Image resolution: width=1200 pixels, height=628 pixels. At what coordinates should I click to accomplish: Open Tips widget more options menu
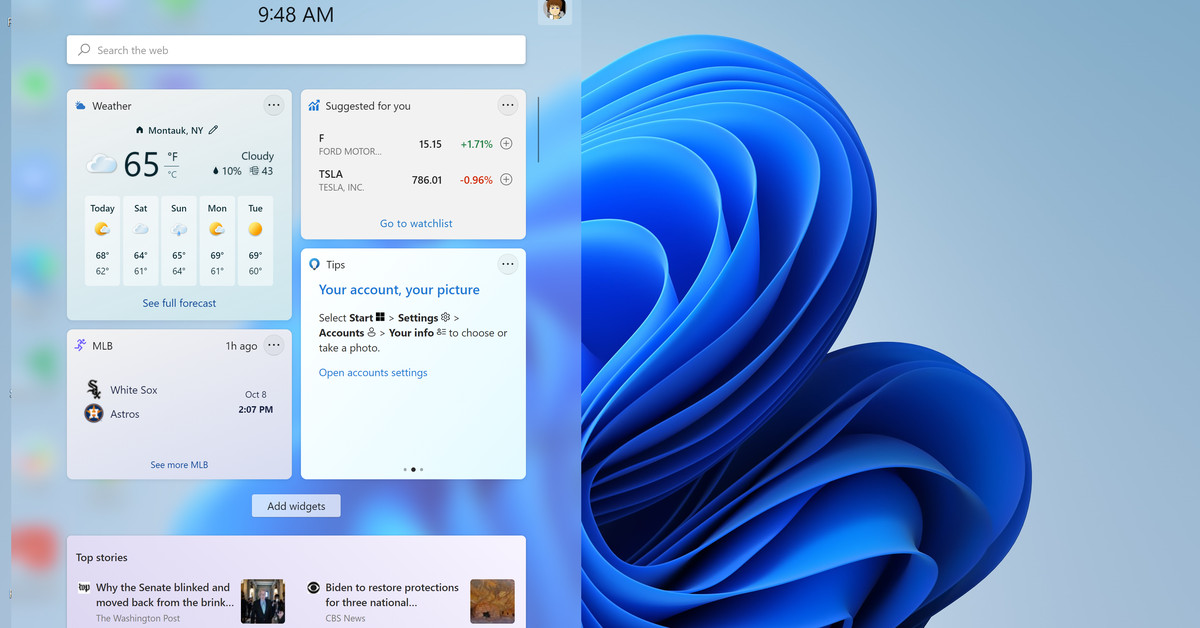[x=508, y=264]
